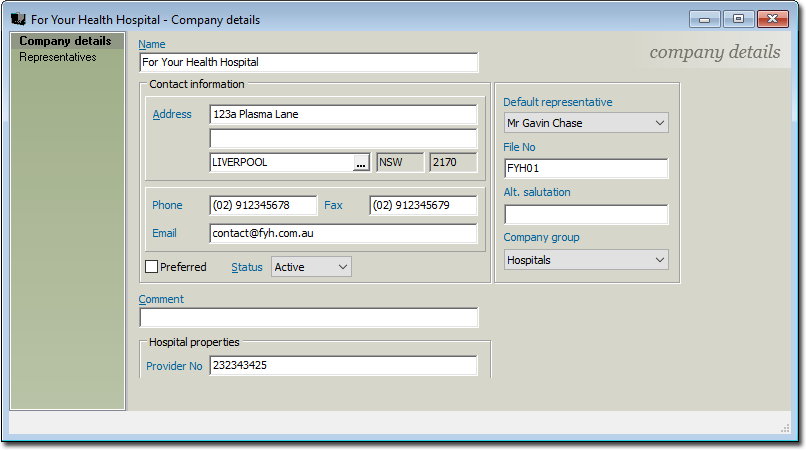Screen dimensions: 806x450
Task: Select the Email input field
Action: tap(343, 233)
